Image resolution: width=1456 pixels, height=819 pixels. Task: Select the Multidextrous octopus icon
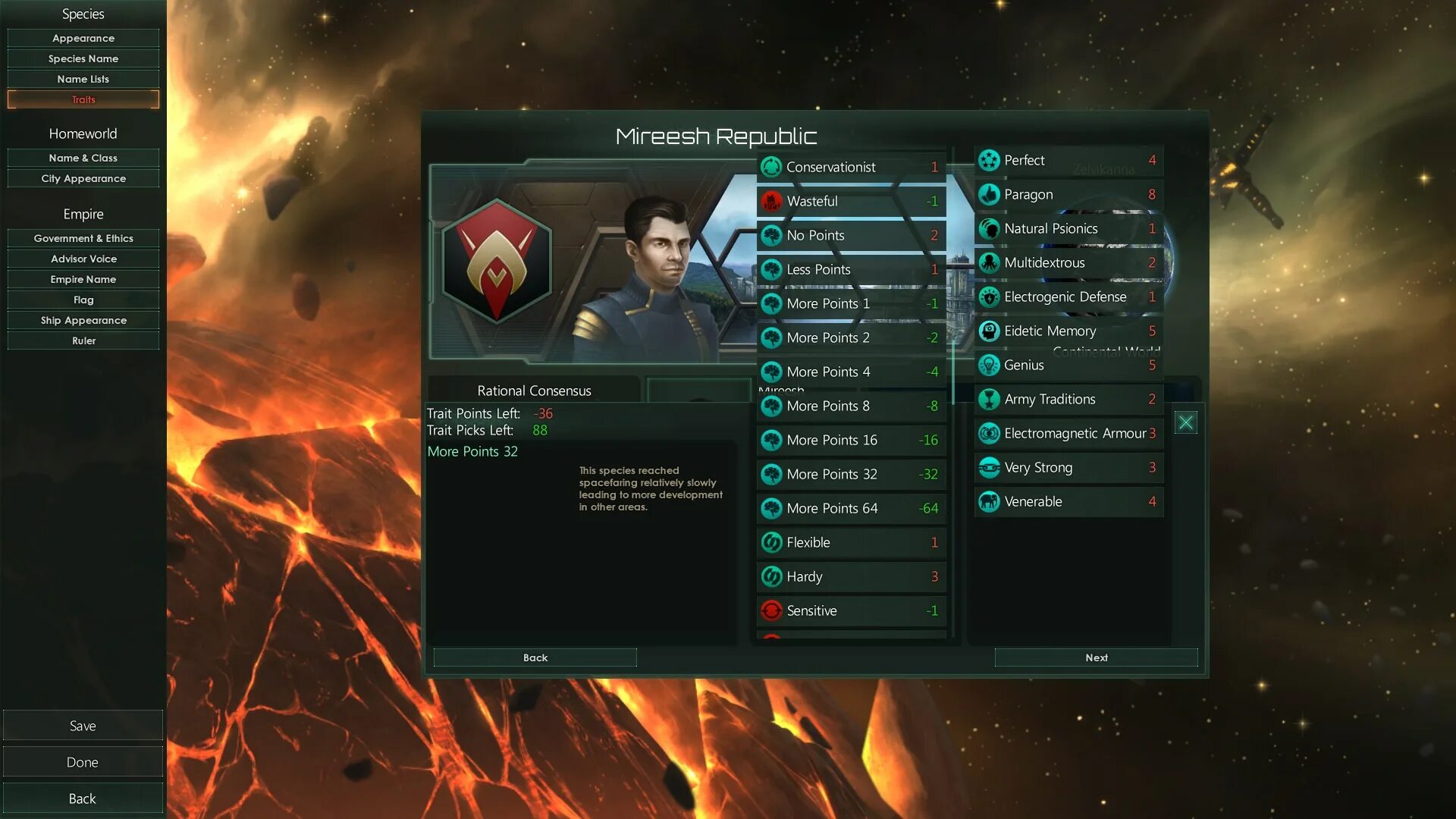(989, 262)
